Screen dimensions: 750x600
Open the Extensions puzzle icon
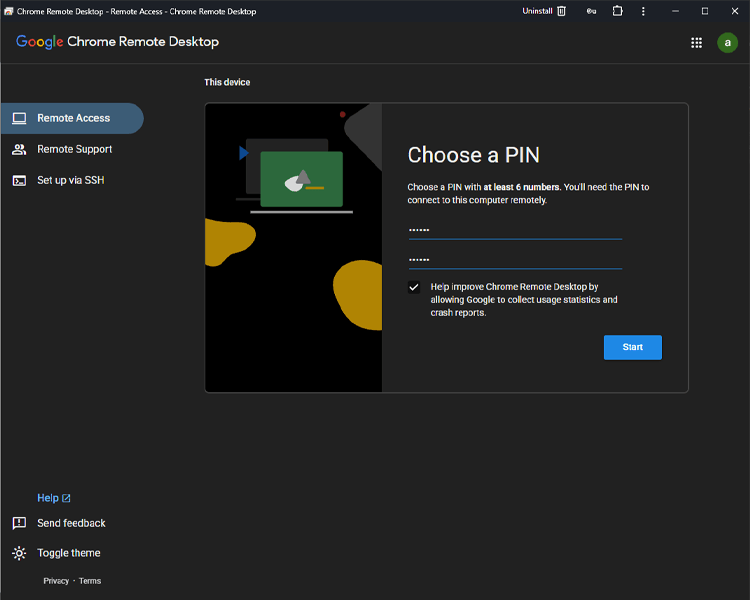point(618,11)
